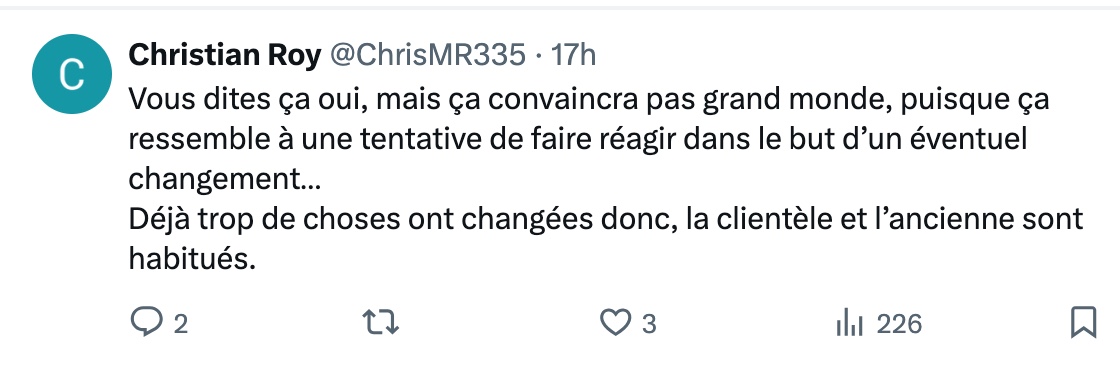The width and height of the screenshot is (1120, 366).
Task: Click empty space between like and views icons
Action: tap(746, 324)
